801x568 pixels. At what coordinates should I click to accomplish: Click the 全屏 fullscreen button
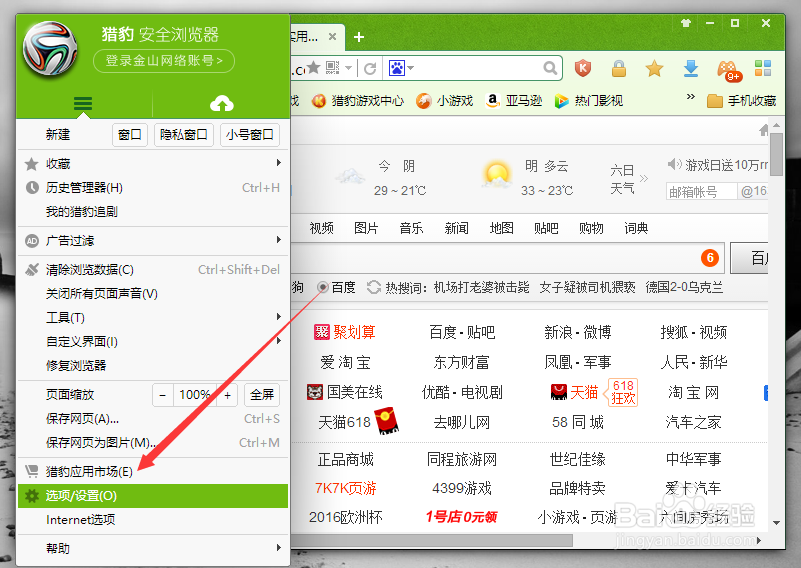click(262, 395)
